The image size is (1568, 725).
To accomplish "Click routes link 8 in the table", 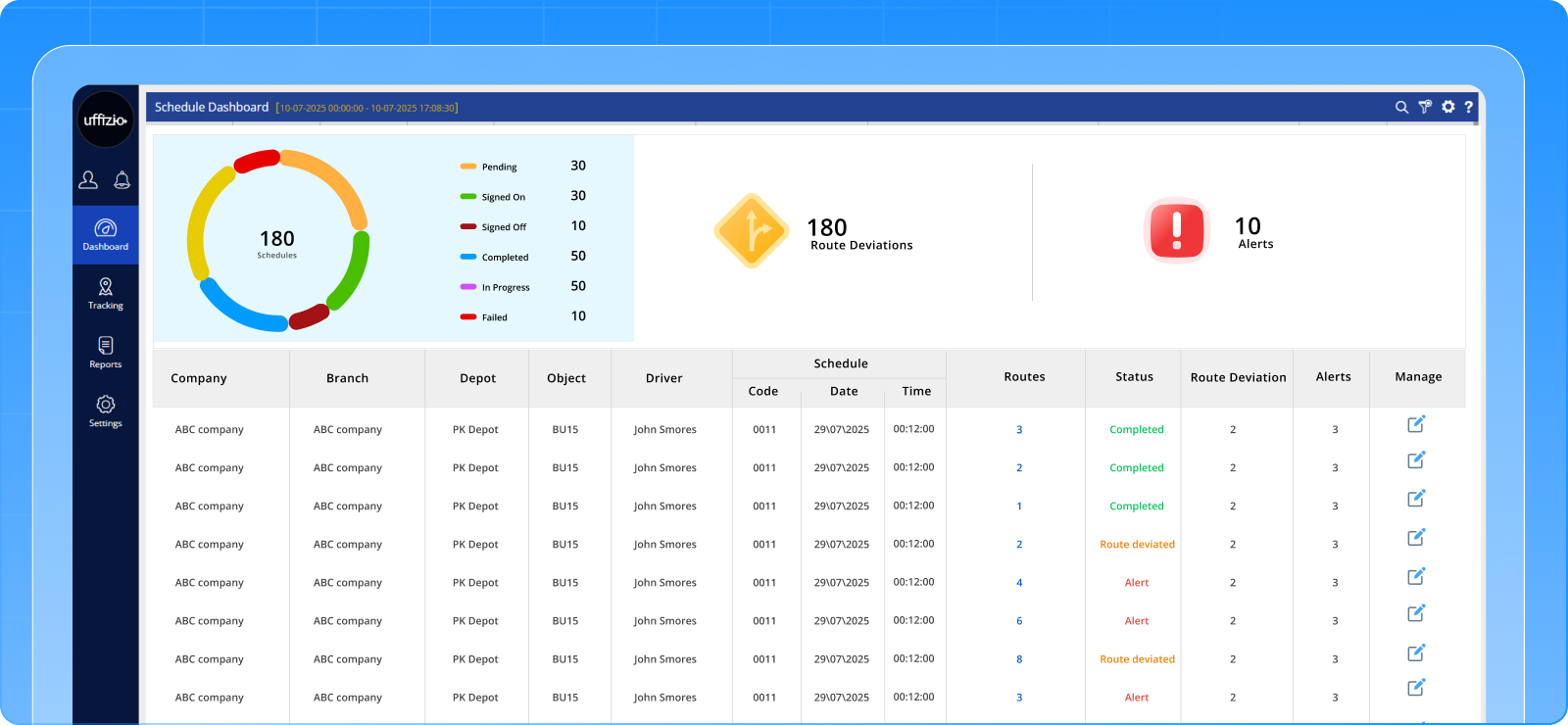I will pyautogui.click(x=1019, y=659).
